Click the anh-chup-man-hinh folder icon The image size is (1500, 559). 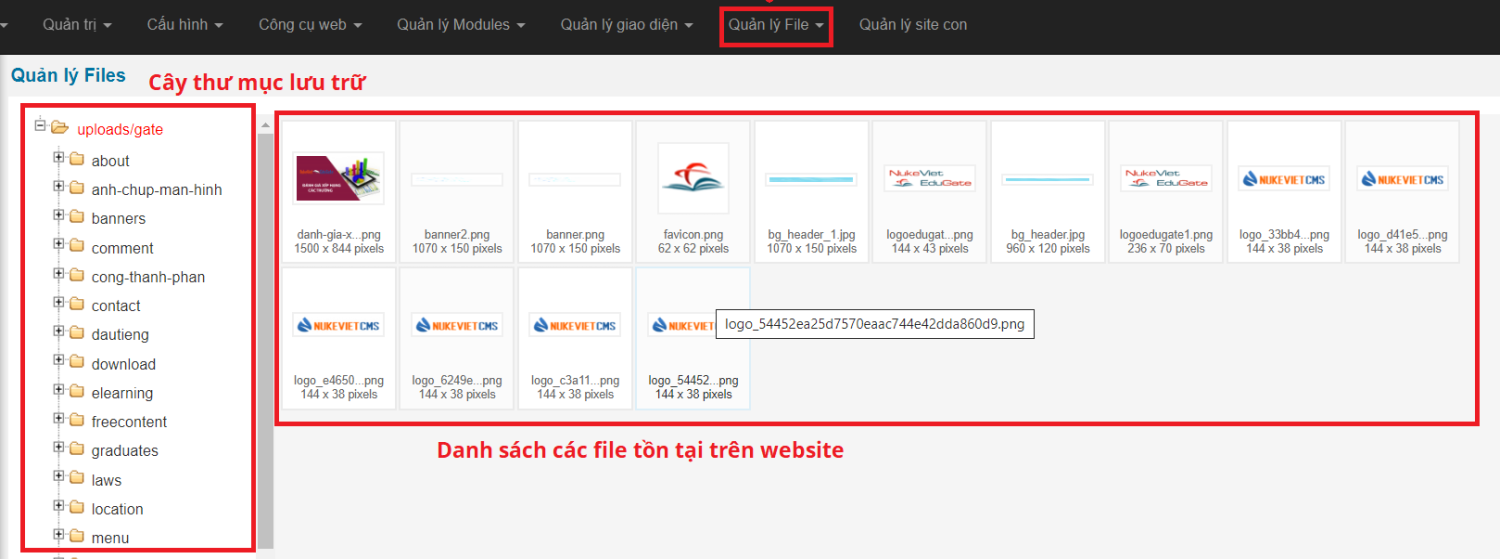tap(77, 188)
